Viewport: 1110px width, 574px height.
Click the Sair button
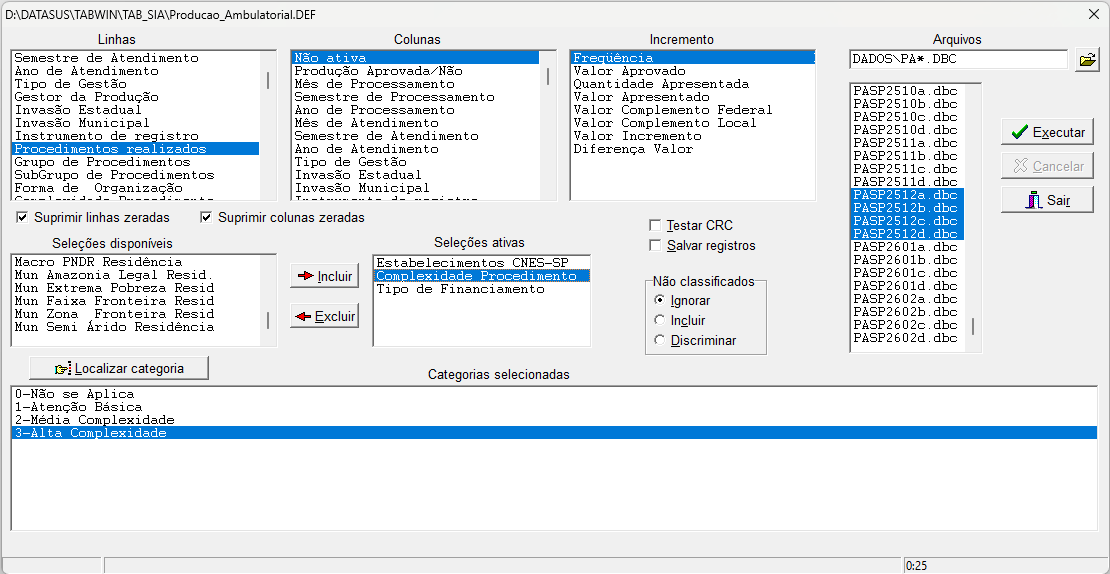click(1048, 200)
